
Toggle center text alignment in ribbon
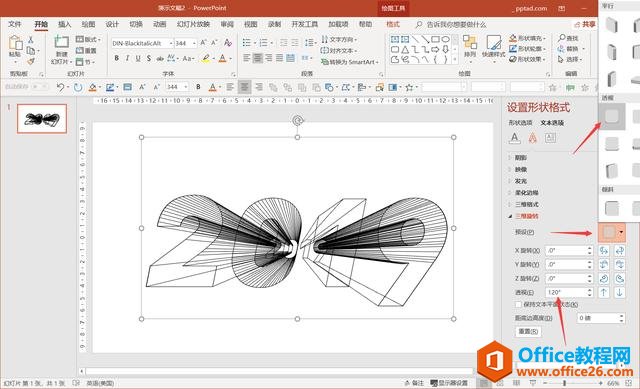[258, 58]
